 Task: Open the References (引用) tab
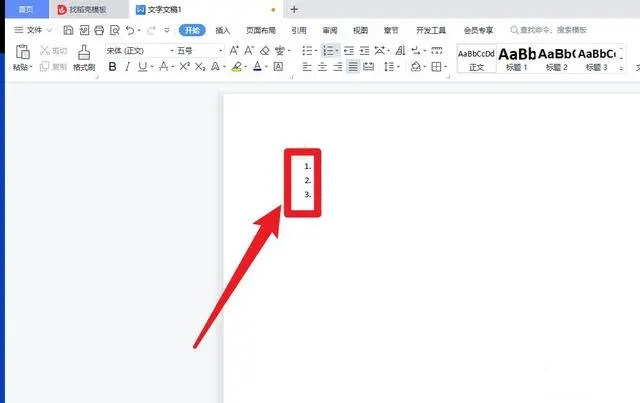coord(299,30)
